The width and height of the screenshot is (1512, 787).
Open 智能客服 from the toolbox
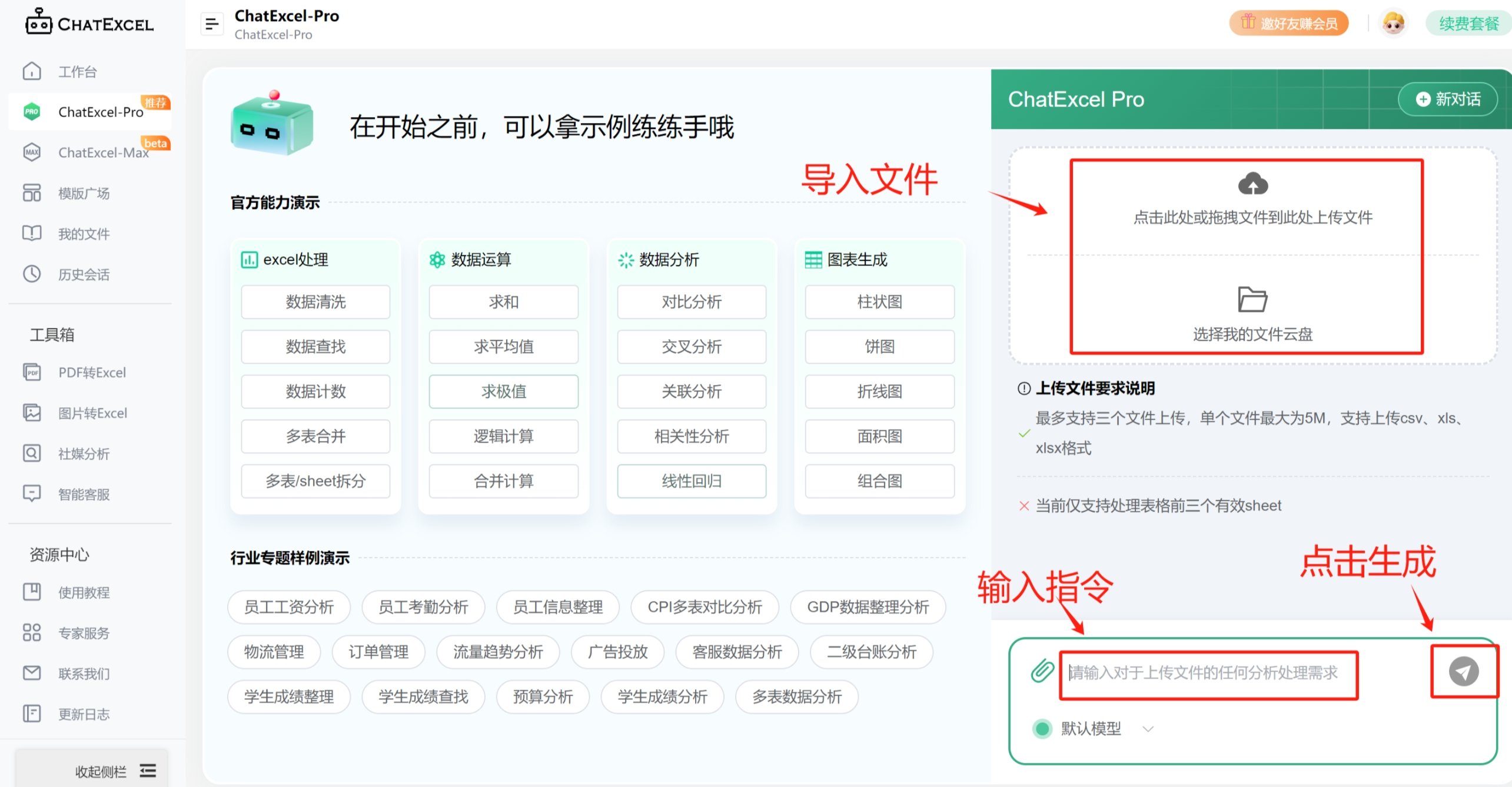coord(83,494)
